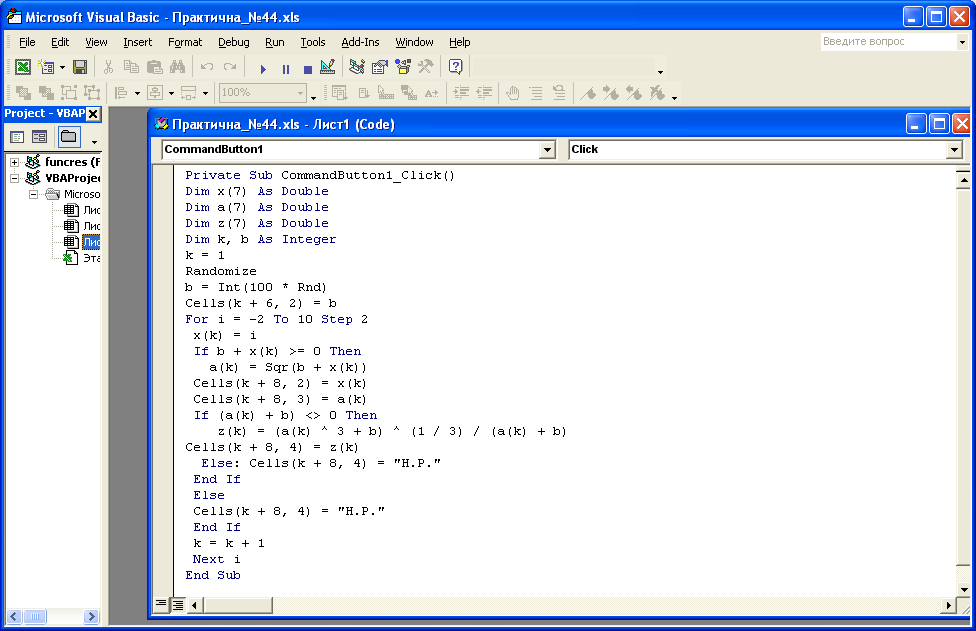The width and height of the screenshot is (976, 631).
Task: Click the Group icon in the UserForm toolbar
Action: click(x=69, y=93)
